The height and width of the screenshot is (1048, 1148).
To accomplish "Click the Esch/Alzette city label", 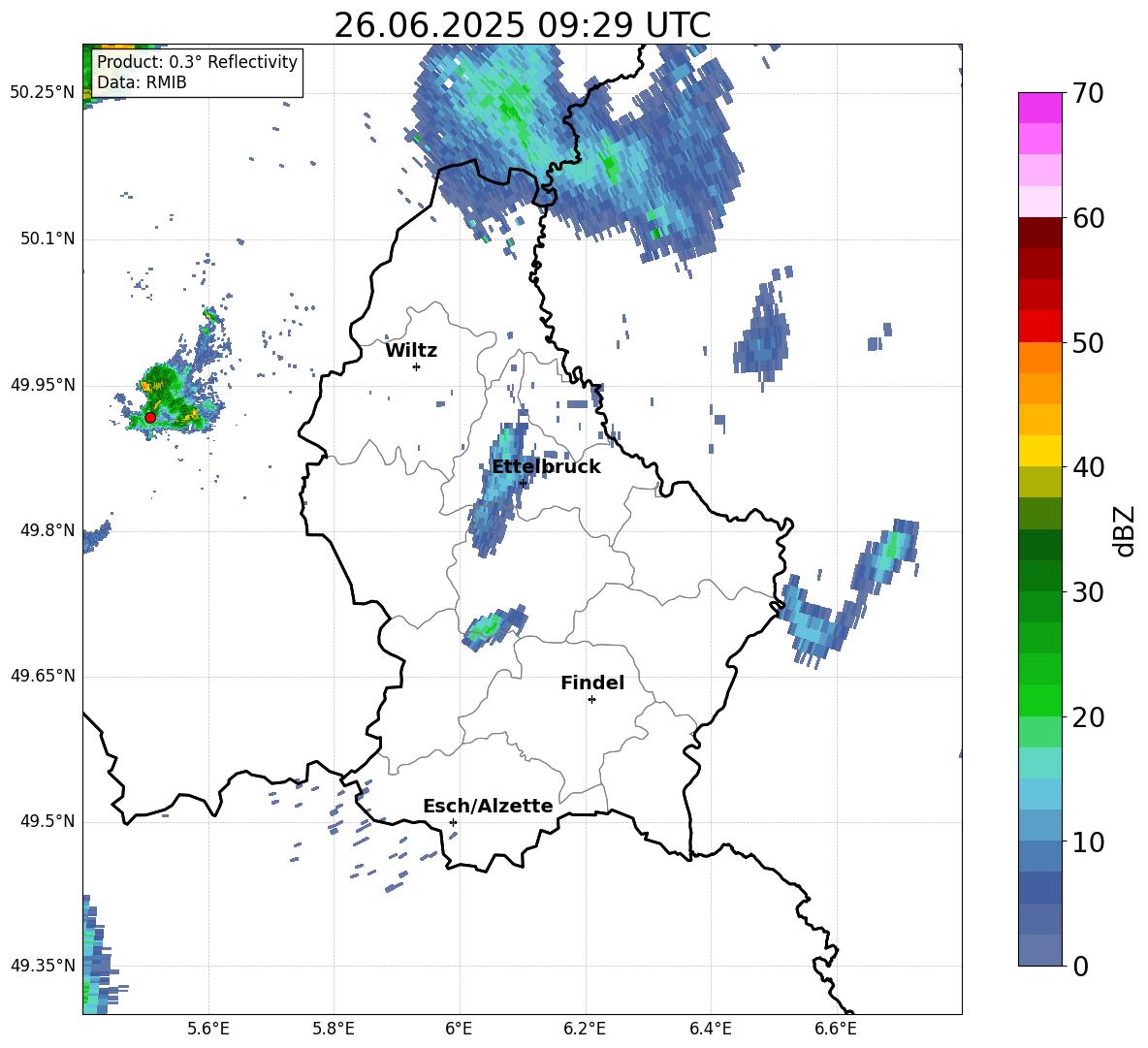I will pos(488,806).
